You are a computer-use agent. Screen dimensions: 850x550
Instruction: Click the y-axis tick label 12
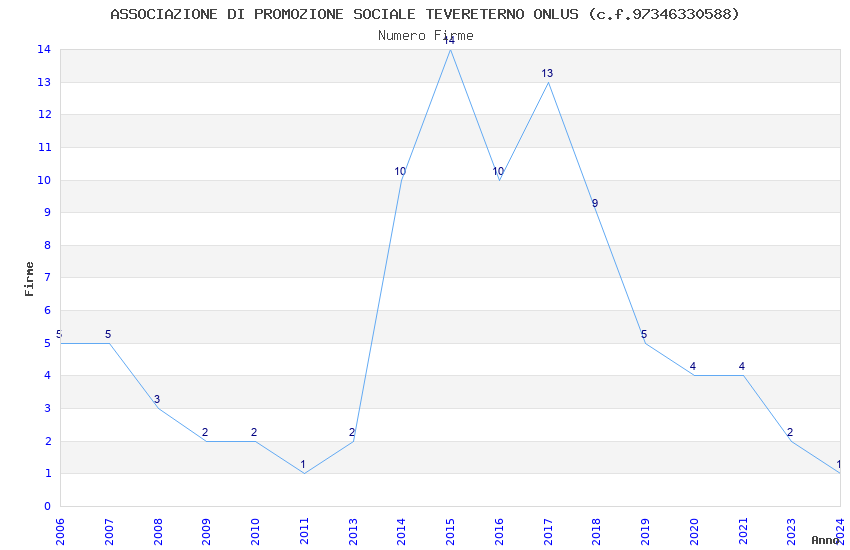coord(45,115)
